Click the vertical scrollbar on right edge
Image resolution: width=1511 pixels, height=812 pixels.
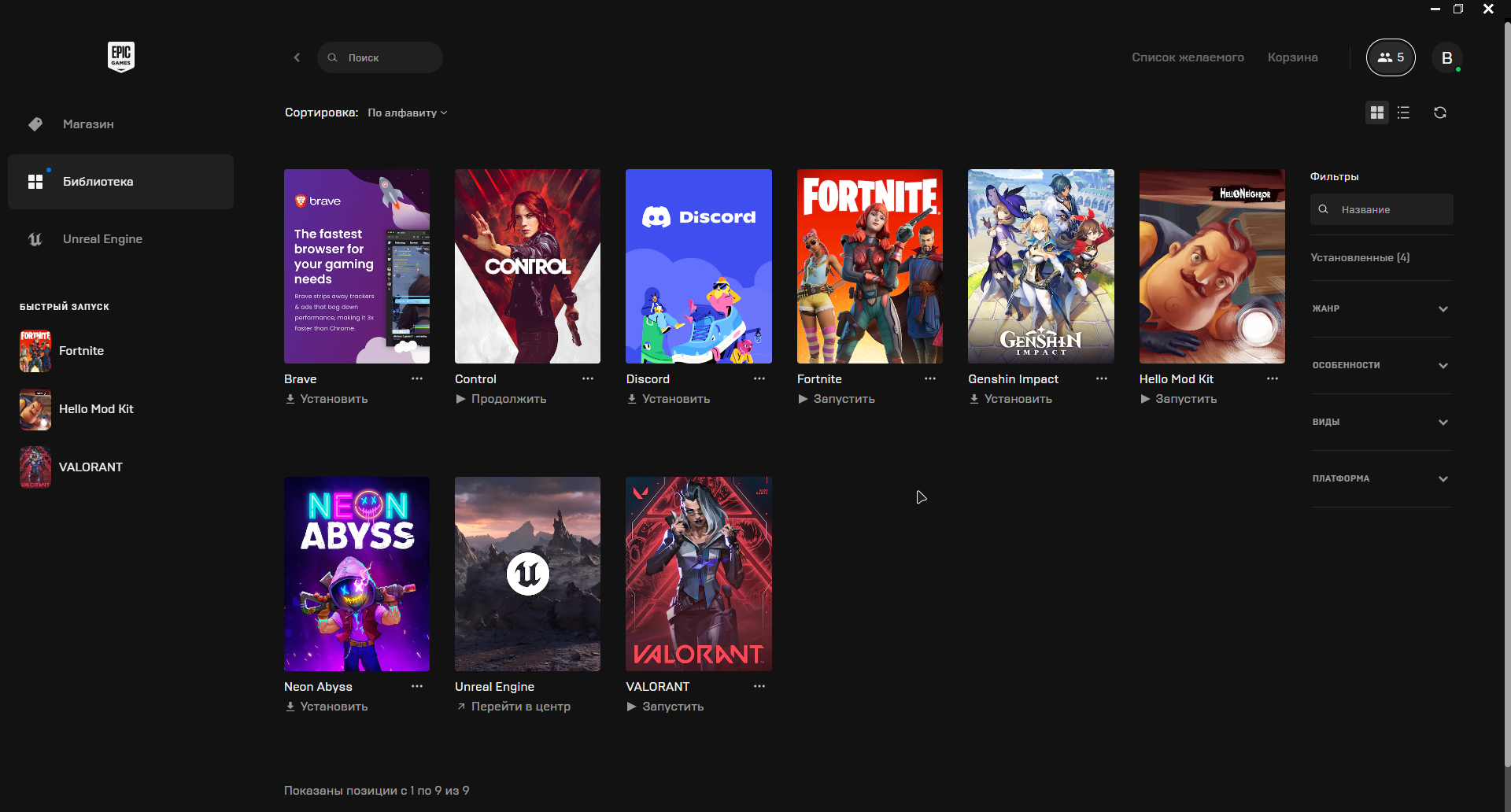1507,393
